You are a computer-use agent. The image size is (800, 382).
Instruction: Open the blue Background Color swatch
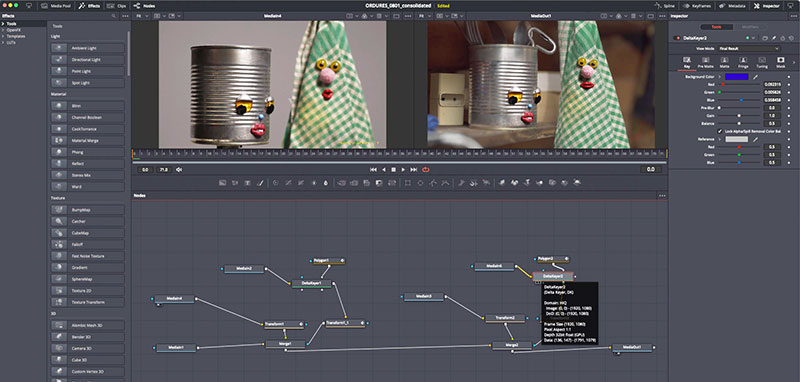pyautogui.click(x=737, y=77)
